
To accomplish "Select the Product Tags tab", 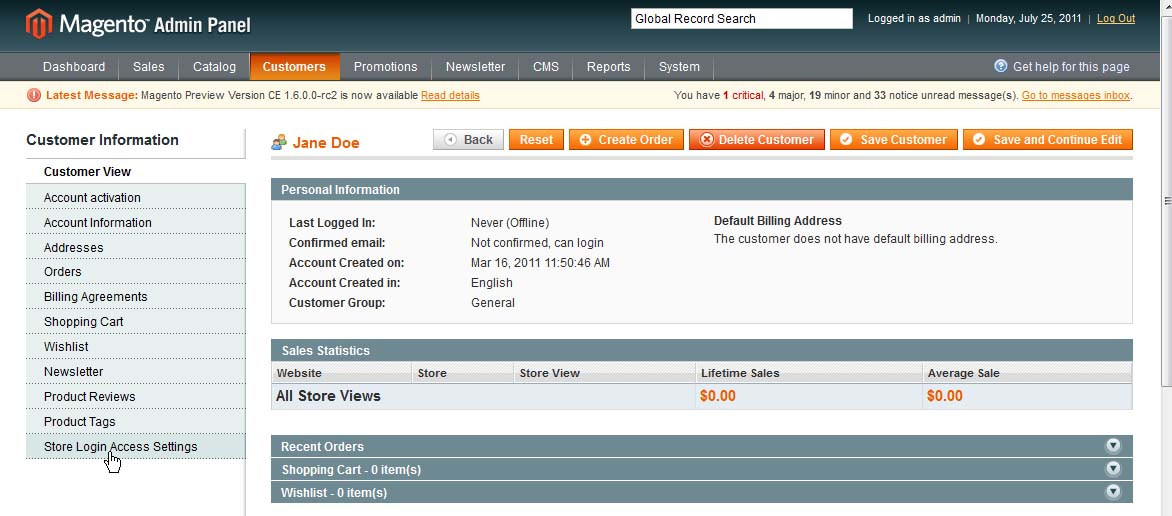I will (x=135, y=421).
